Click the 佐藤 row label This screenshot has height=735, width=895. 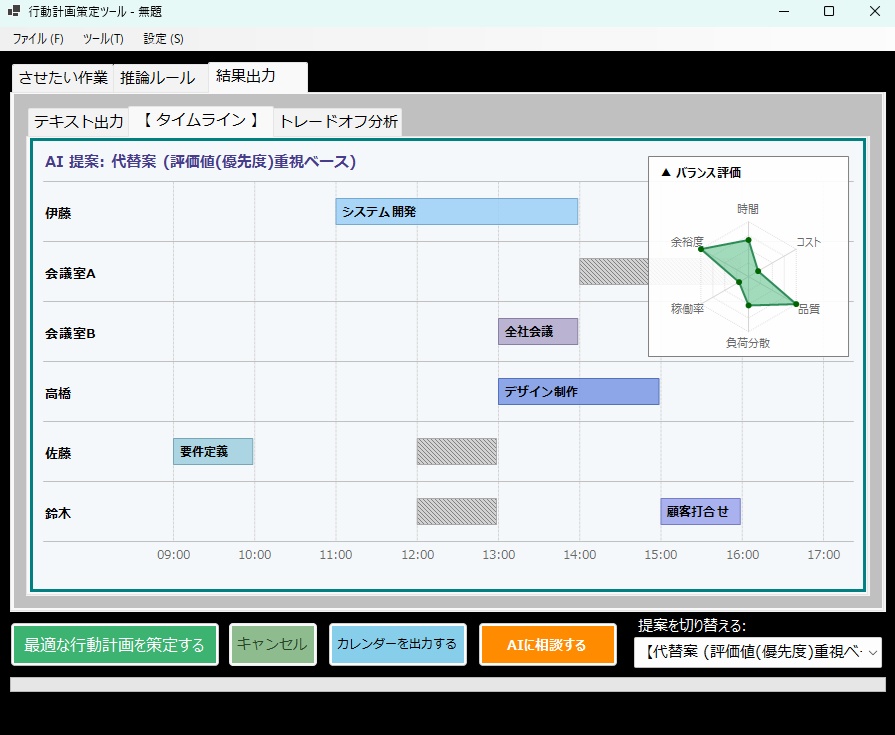(58, 453)
